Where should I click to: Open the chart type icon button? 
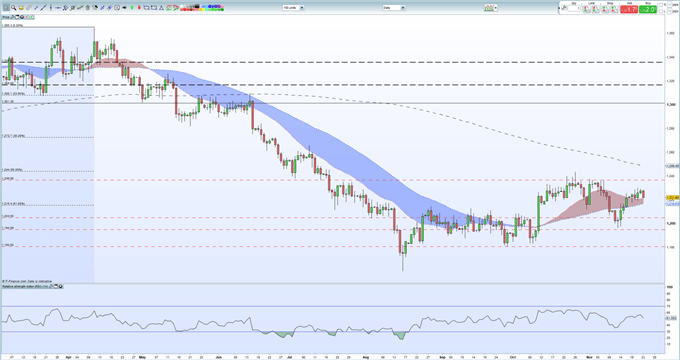point(489,8)
